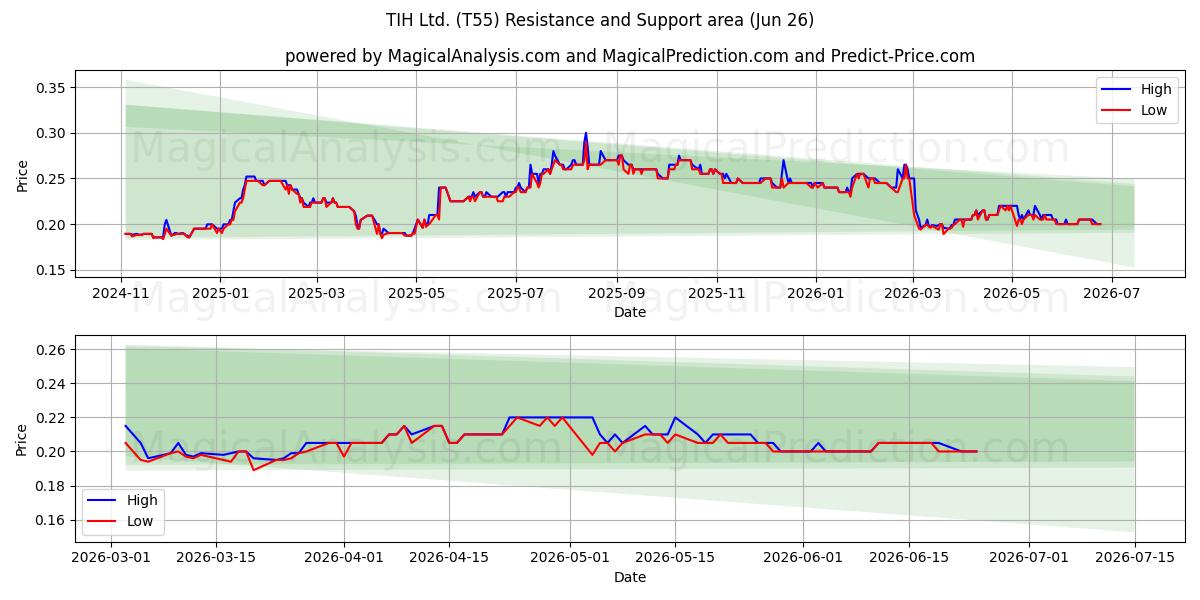Click the bottom chart y-axis label '0.24'
The width and height of the screenshot is (1200, 600).
50,384
